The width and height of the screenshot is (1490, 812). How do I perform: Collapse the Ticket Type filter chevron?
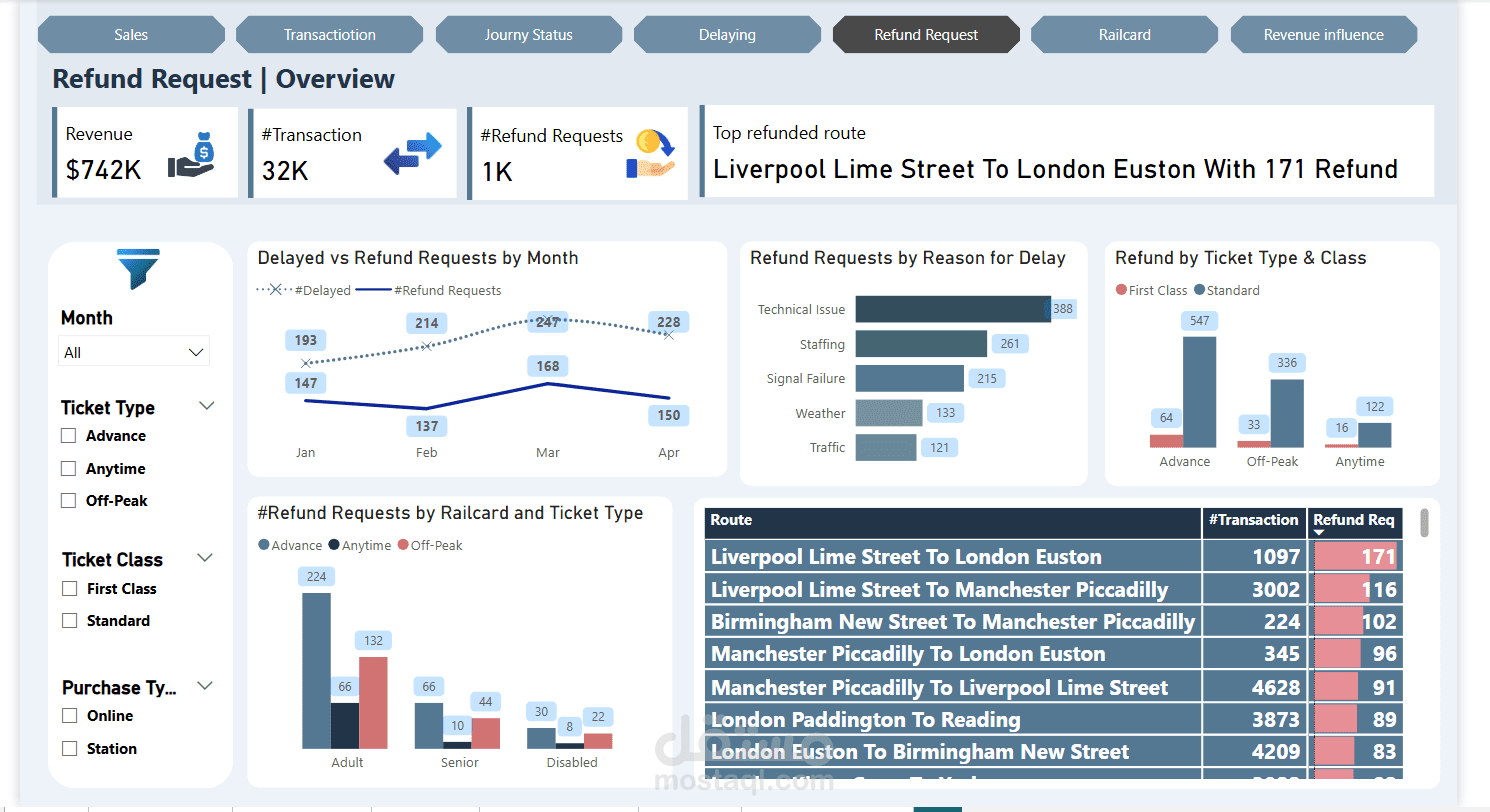[207, 406]
